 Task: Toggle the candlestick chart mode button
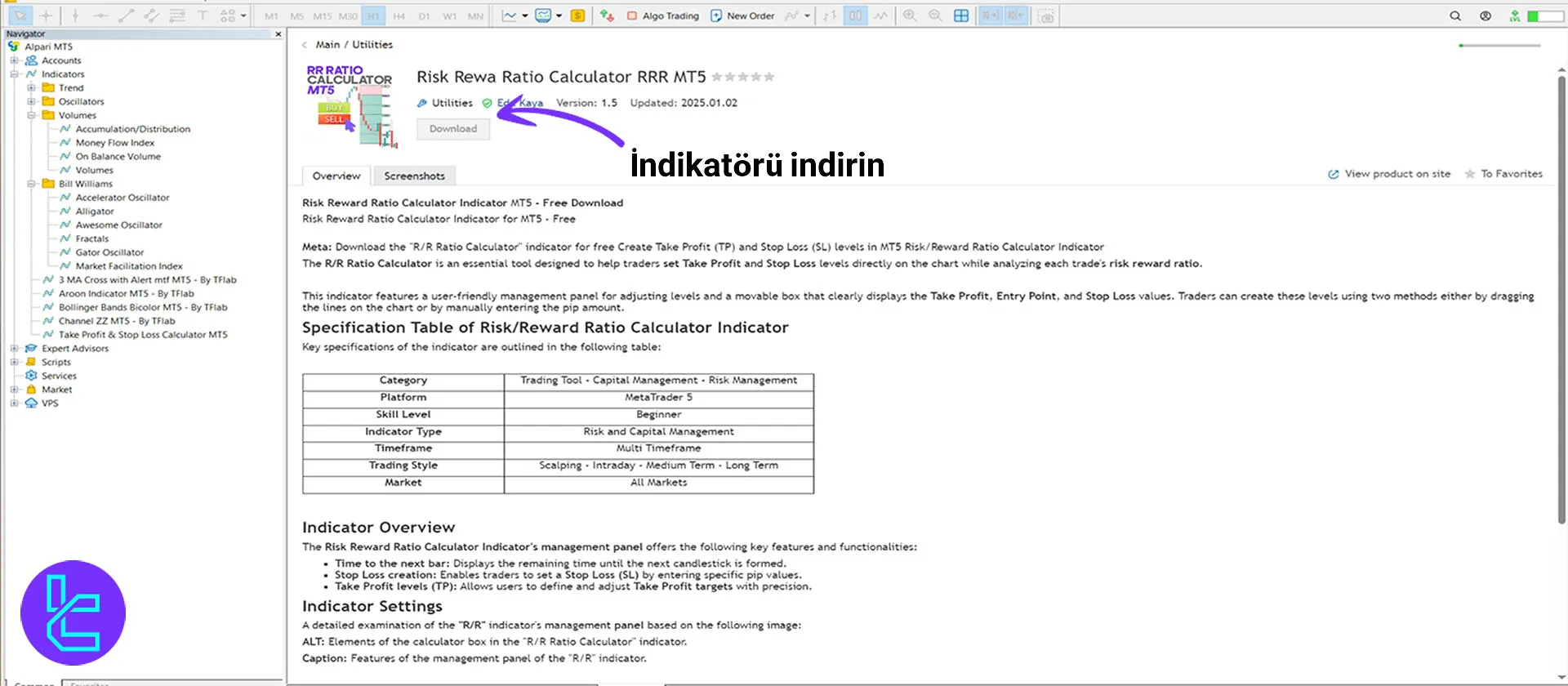pyautogui.click(x=855, y=16)
